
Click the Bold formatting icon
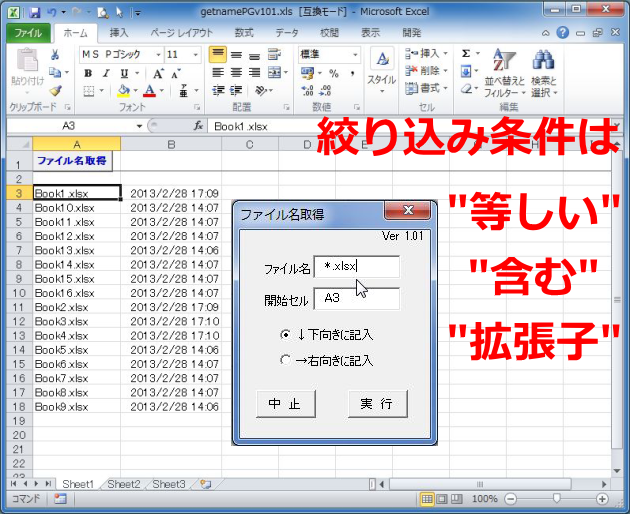tap(89, 73)
